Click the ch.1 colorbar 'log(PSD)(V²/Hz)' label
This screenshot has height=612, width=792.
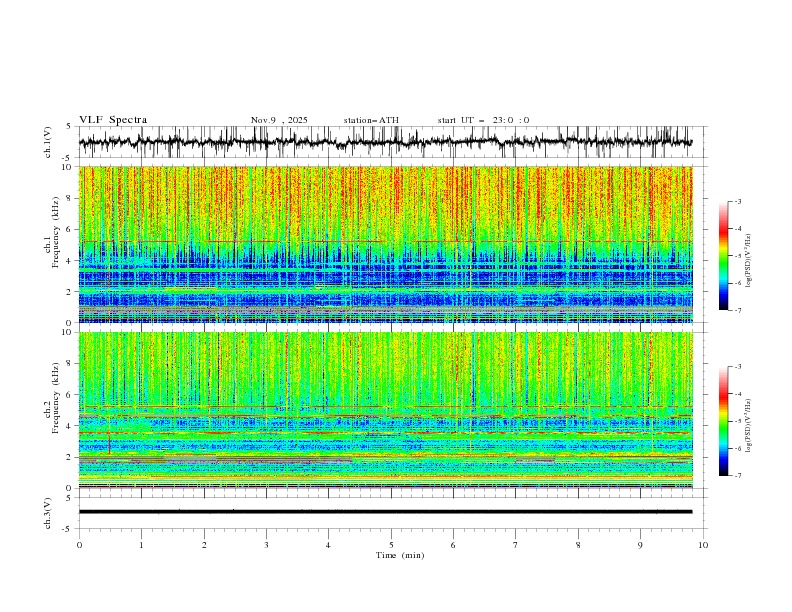tap(749, 261)
